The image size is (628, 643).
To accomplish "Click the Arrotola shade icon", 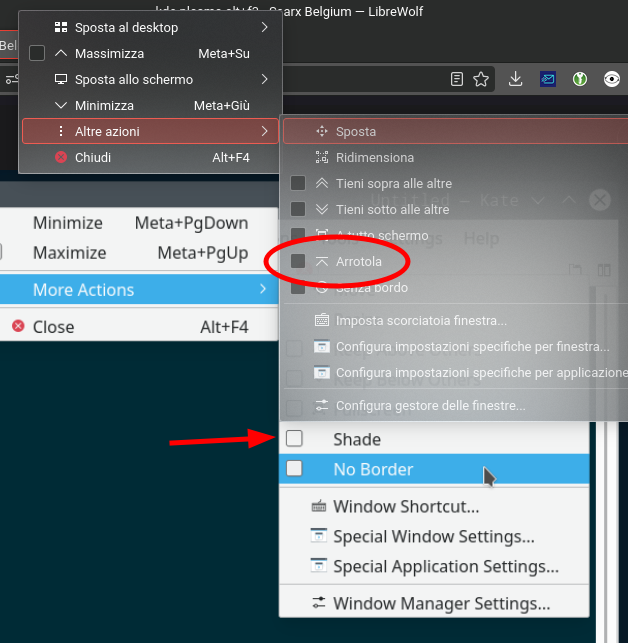I will 322,261.
